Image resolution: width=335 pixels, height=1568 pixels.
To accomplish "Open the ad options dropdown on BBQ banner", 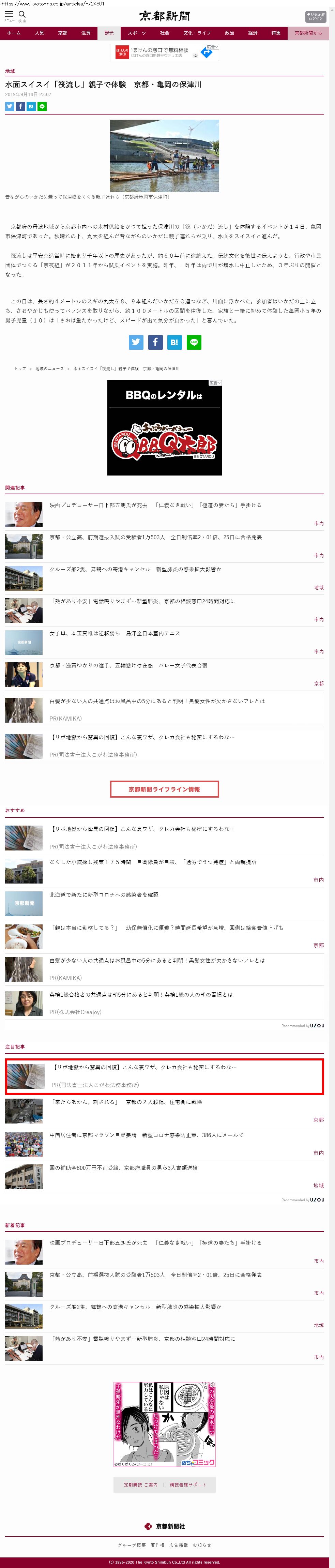I will (x=215, y=383).
